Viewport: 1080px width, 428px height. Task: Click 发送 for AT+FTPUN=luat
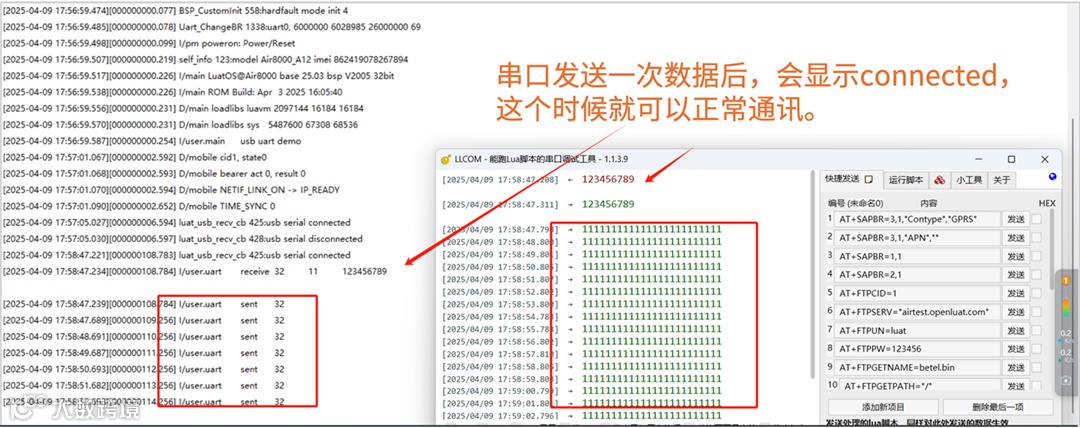pyautogui.click(x=1016, y=331)
